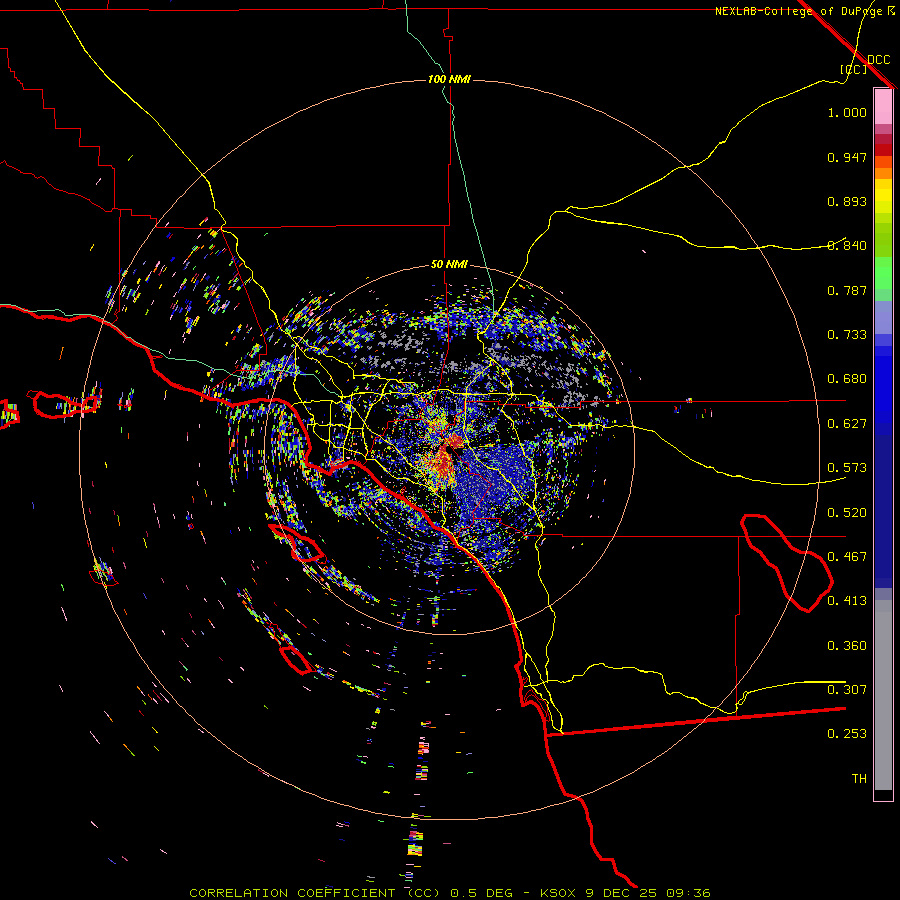
Task: Click the 1.000 value on the color scale
Action: tap(847, 112)
